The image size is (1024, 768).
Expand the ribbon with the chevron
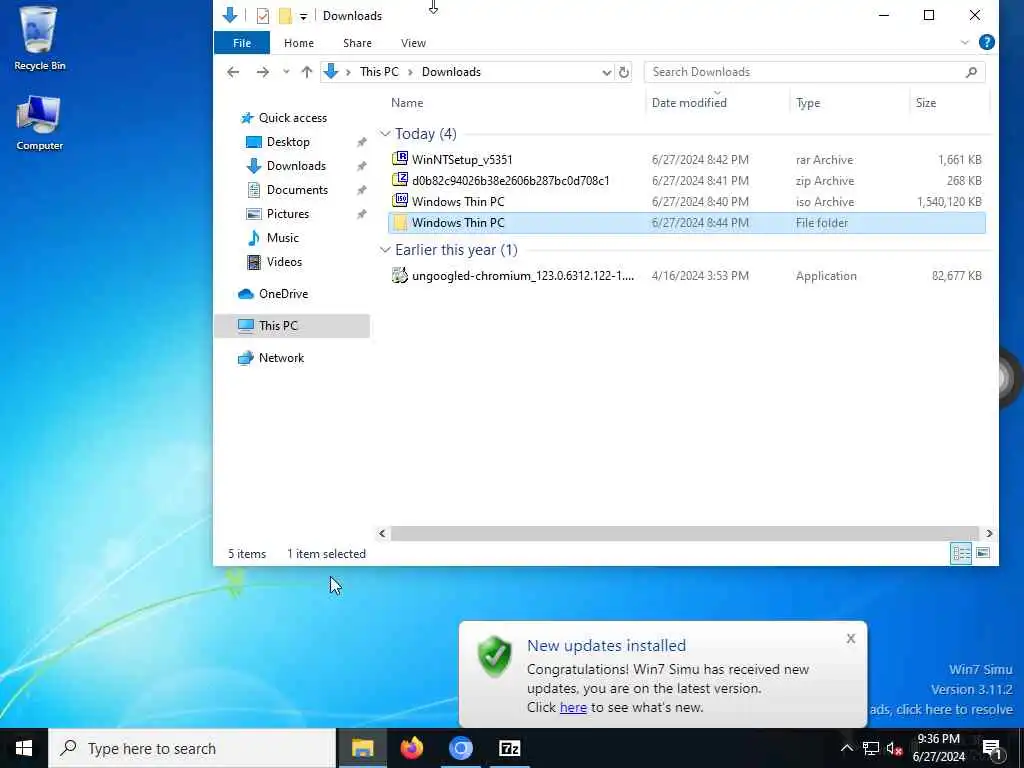coord(965,42)
